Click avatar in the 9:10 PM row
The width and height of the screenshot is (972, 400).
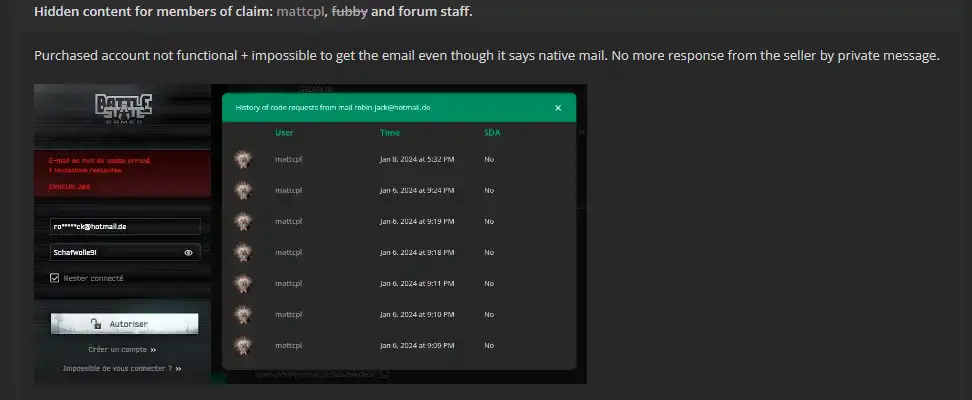click(x=241, y=314)
